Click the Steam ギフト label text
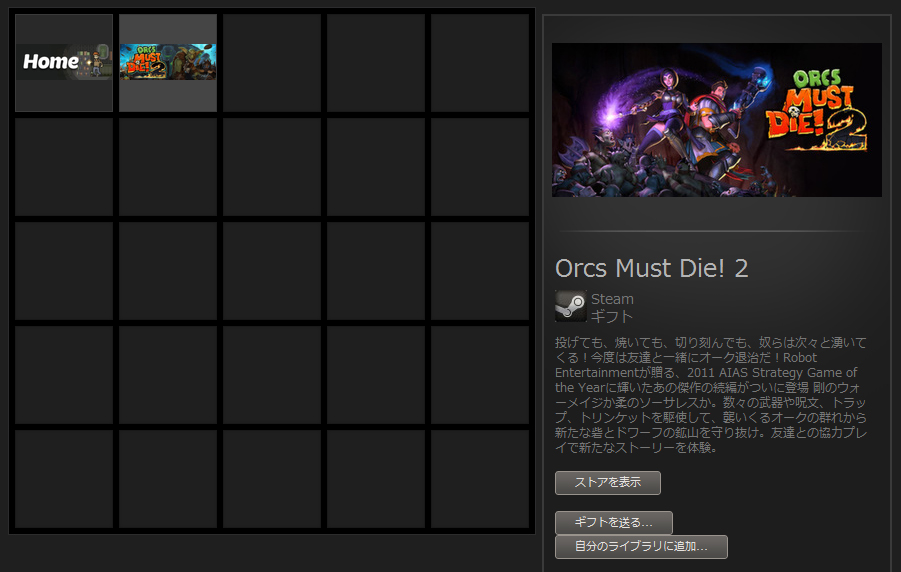The image size is (901, 572). 612,308
